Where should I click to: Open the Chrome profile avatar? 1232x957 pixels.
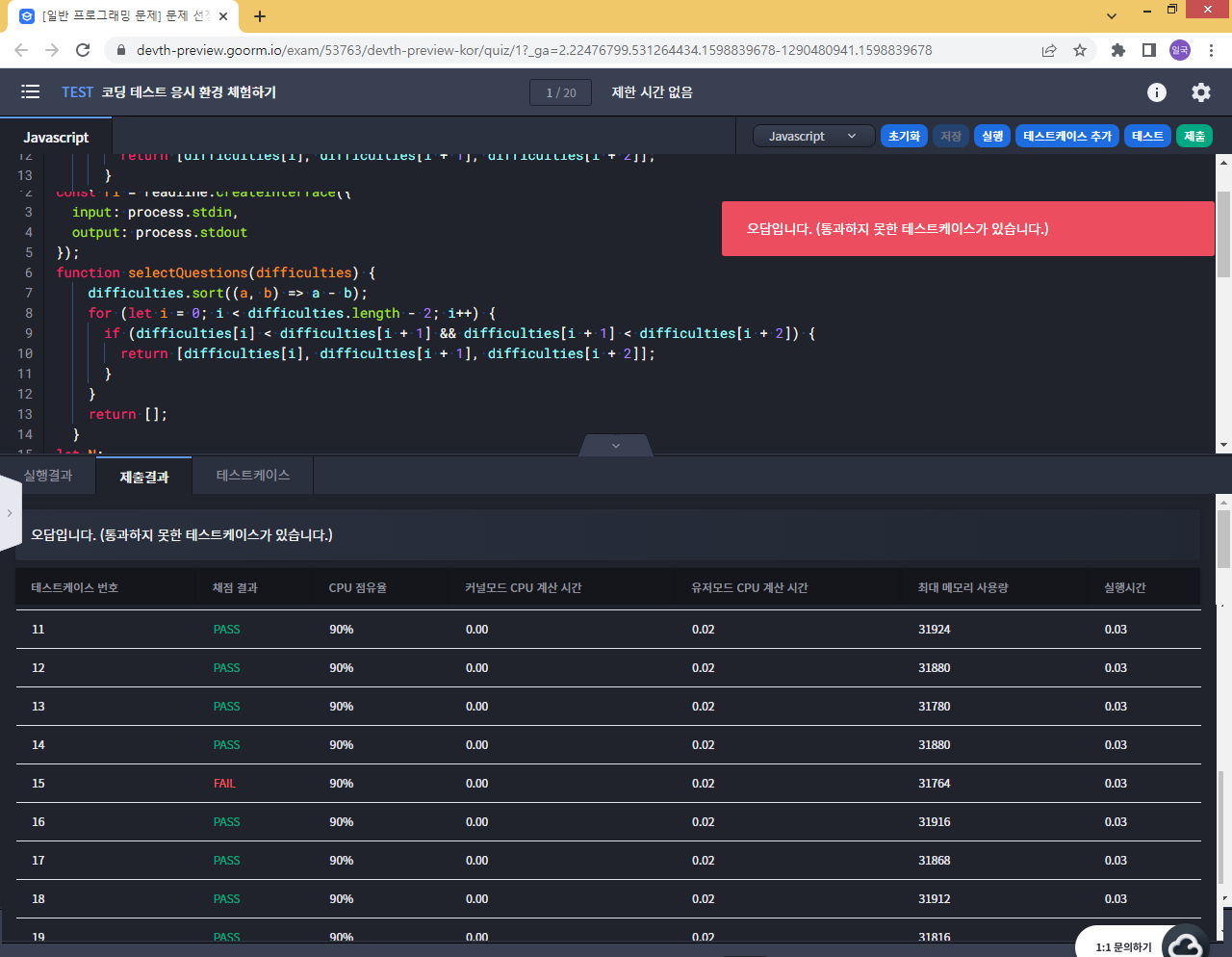1180,50
